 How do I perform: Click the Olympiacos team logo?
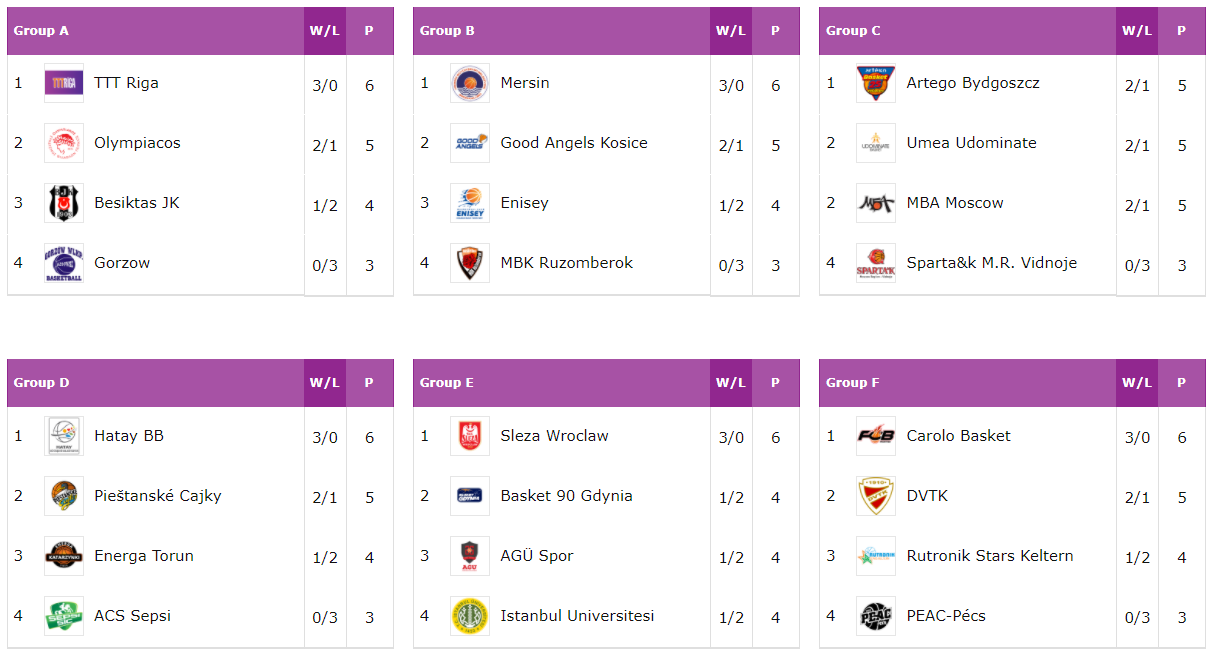coord(64,143)
